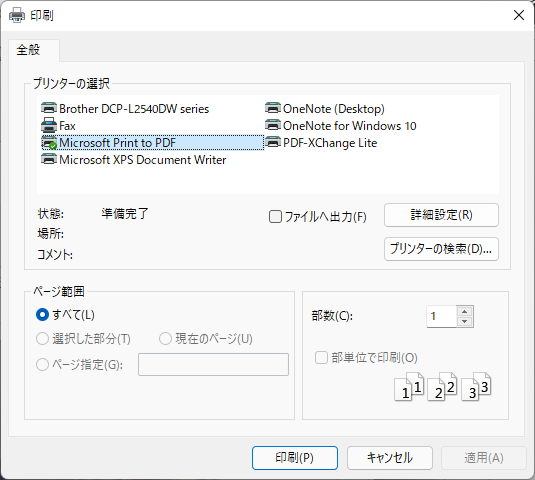This screenshot has height=480, width=535.
Task: Select the OneNote for Windows 10 icon
Action: click(273, 125)
